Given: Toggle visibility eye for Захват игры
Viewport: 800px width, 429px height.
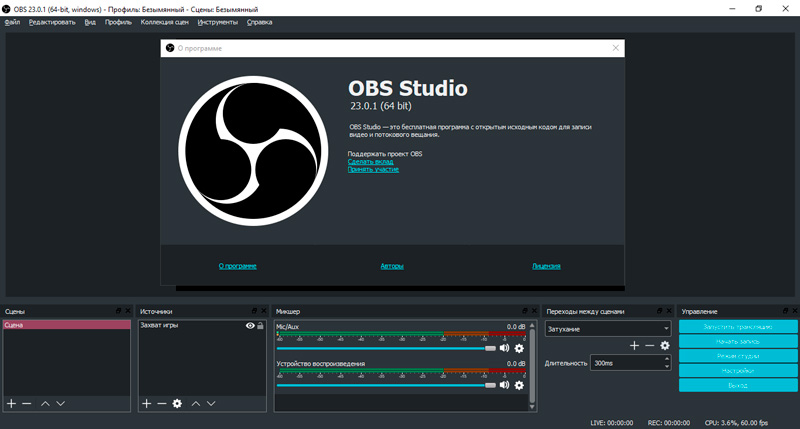Looking at the screenshot, I should click(250, 325).
